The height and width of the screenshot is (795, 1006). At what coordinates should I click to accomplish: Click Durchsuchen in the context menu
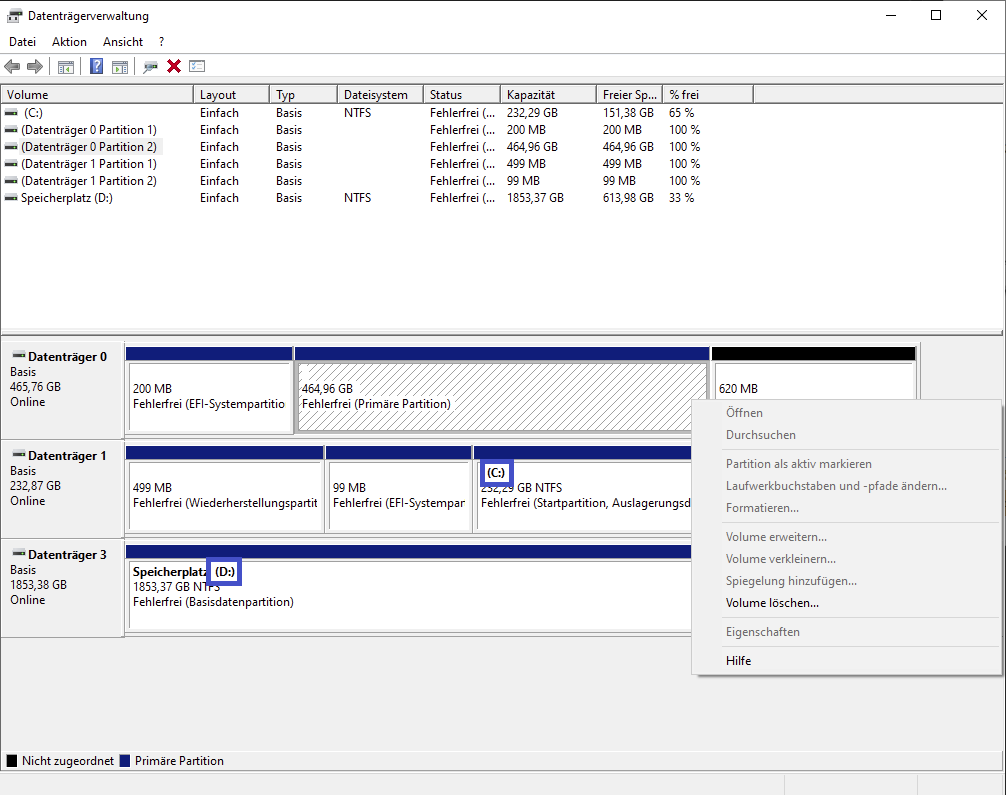pos(760,434)
